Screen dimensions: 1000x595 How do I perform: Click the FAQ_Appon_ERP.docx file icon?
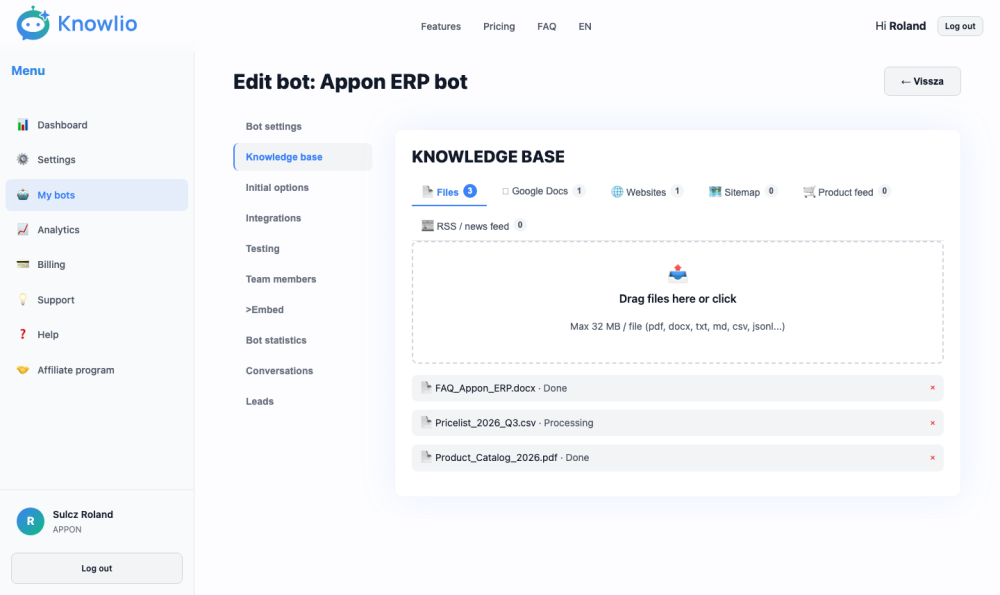pos(426,387)
